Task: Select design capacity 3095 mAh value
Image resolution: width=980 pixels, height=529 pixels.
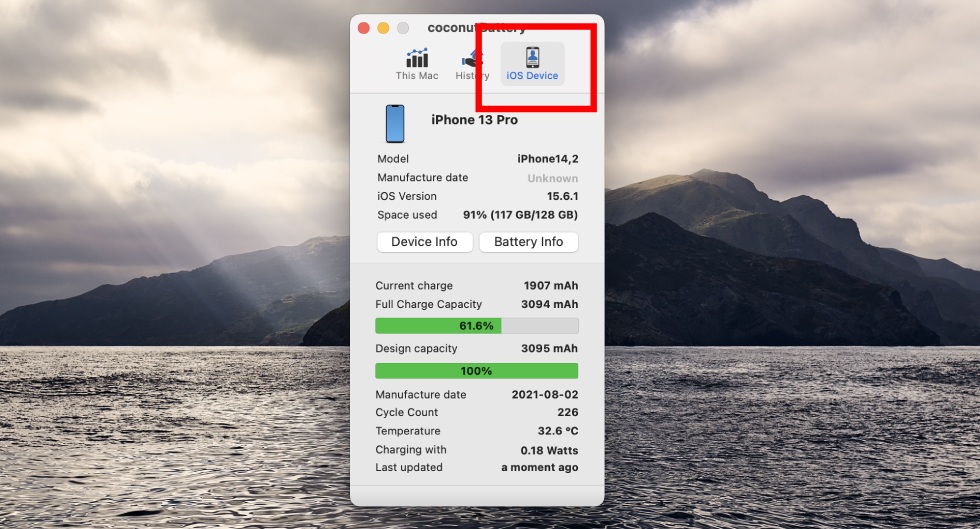Action: (x=549, y=348)
